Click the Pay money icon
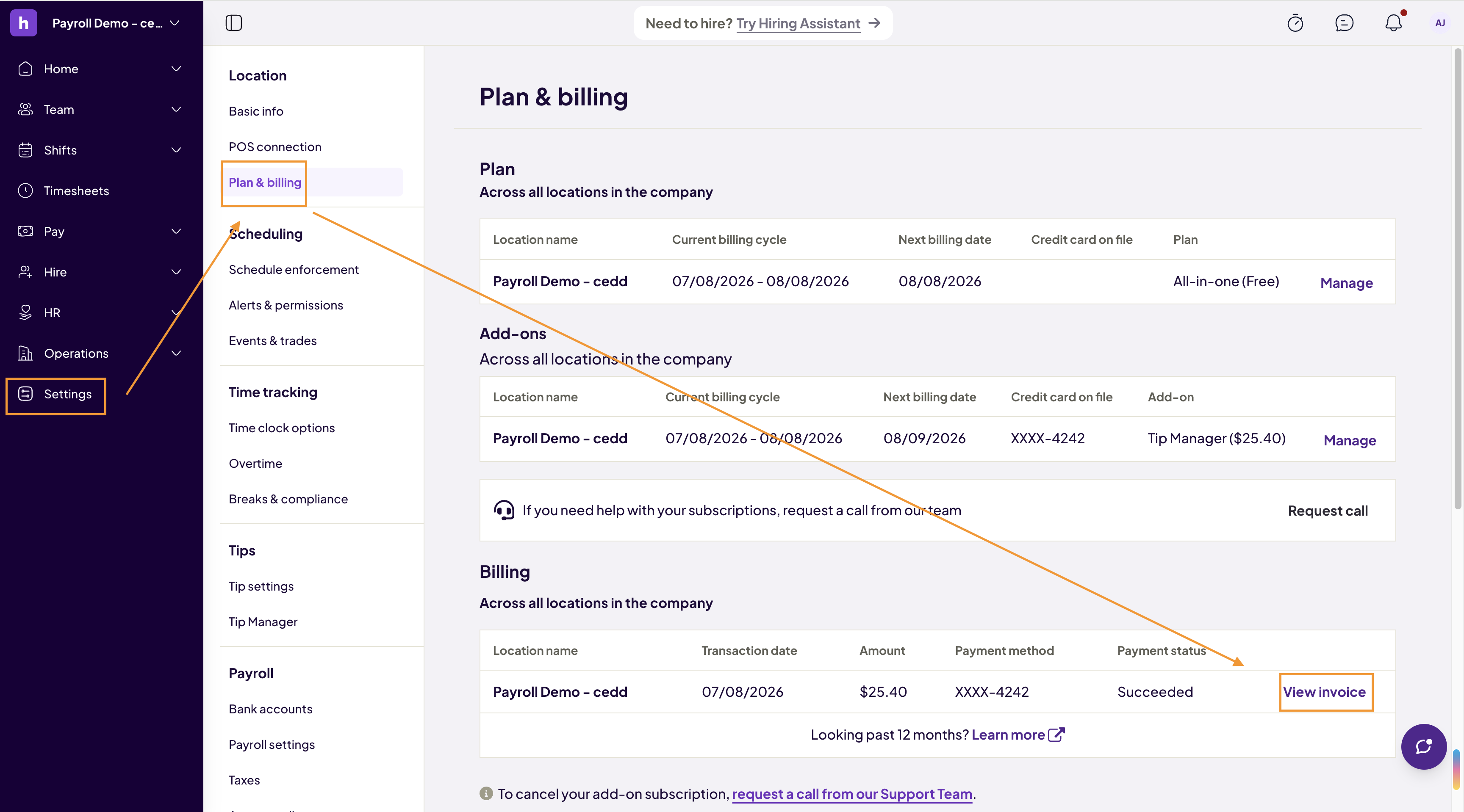Viewport: 1464px width, 812px height. [25, 231]
